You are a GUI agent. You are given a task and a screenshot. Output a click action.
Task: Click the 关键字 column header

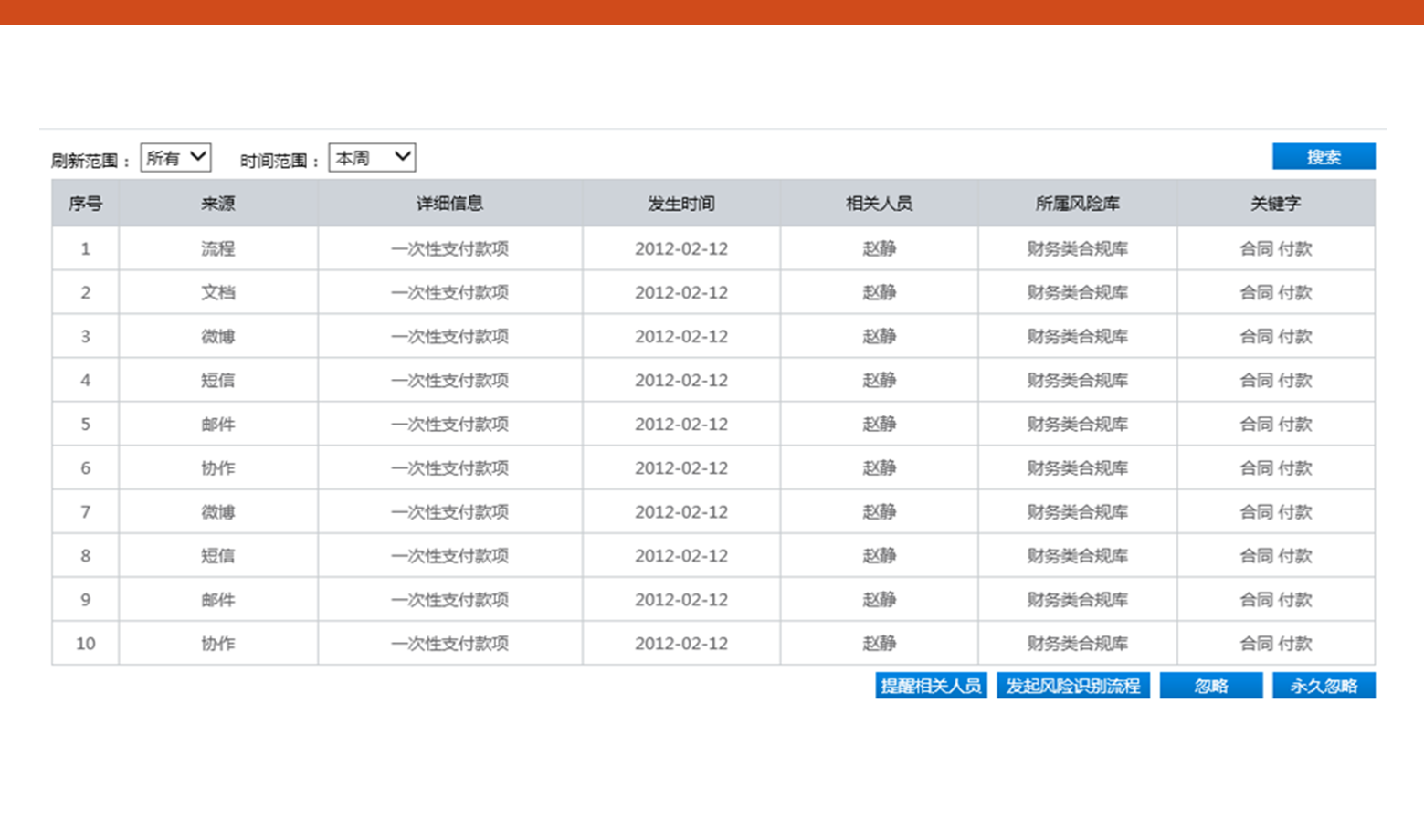coord(1275,204)
